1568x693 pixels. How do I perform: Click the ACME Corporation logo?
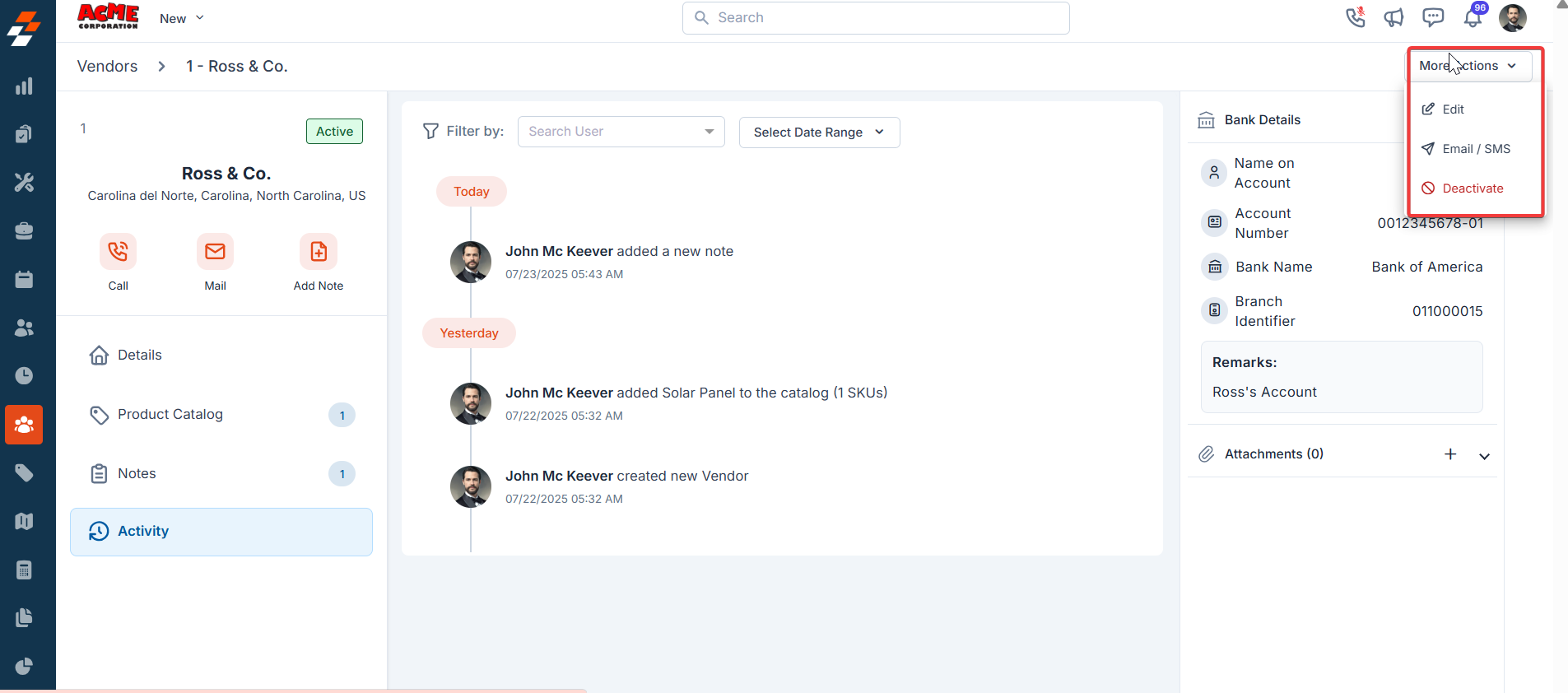[x=108, y=16]
